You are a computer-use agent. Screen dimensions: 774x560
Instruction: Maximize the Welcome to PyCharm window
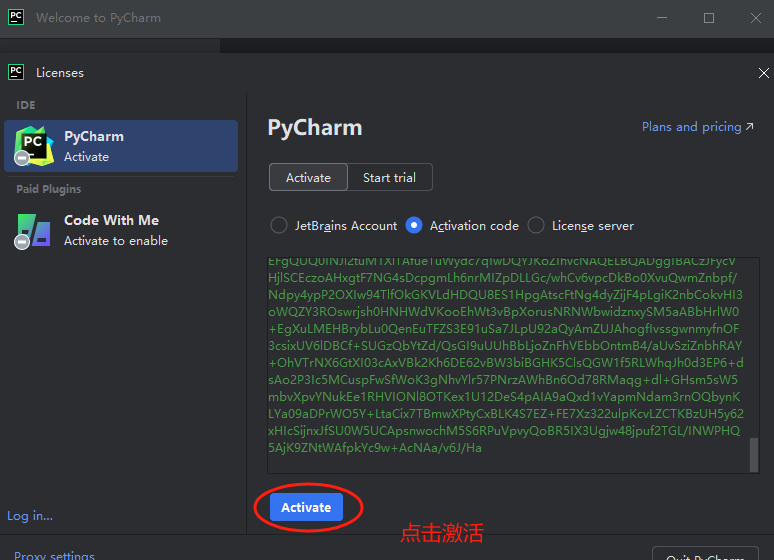(x=709, y=18)
